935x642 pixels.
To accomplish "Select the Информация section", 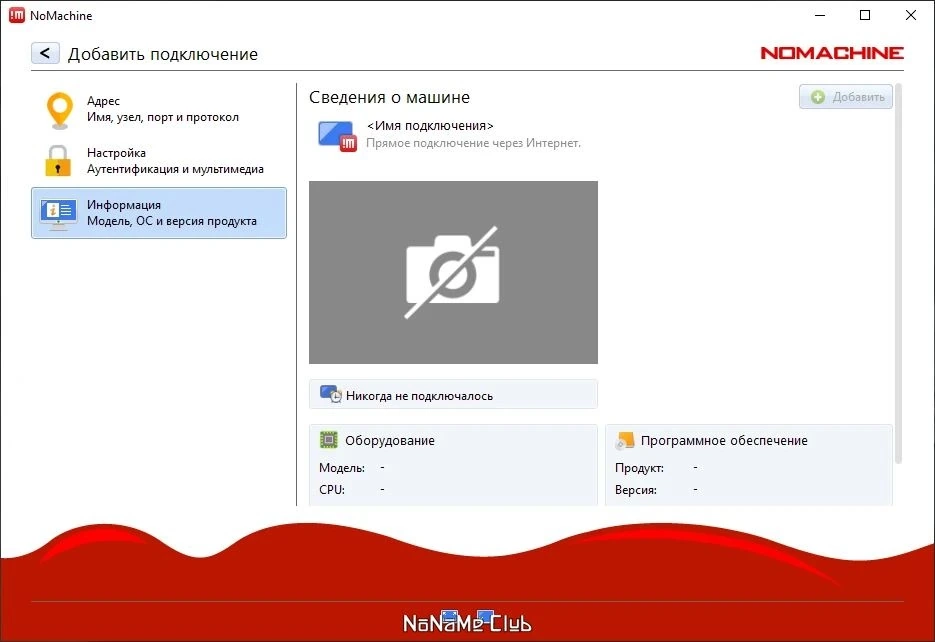I will pyautogui.click(x=159, y=213).
